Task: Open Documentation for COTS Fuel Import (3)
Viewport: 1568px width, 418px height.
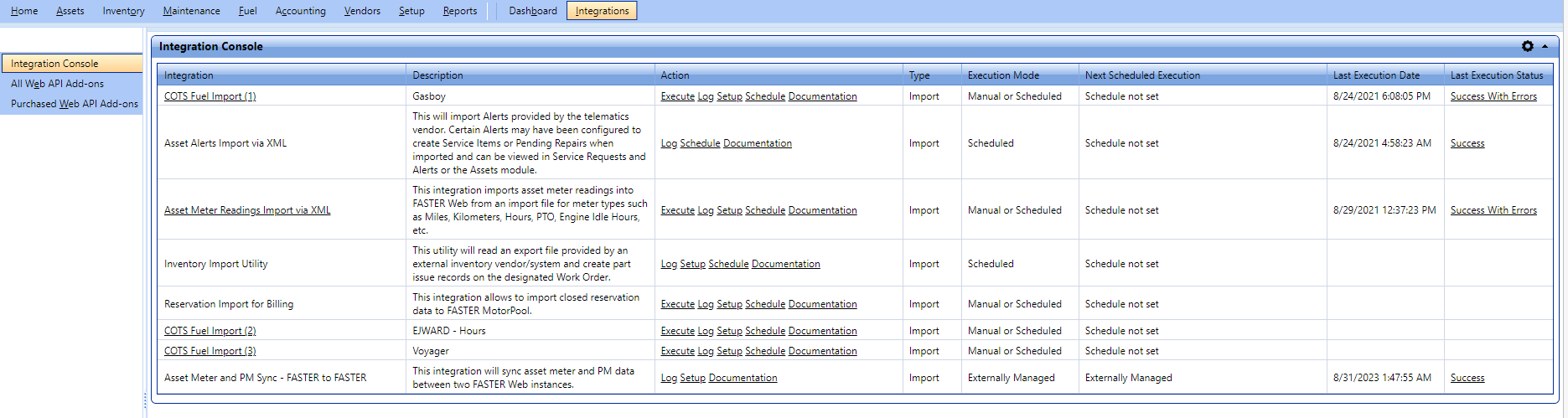Action: point(823,351)
